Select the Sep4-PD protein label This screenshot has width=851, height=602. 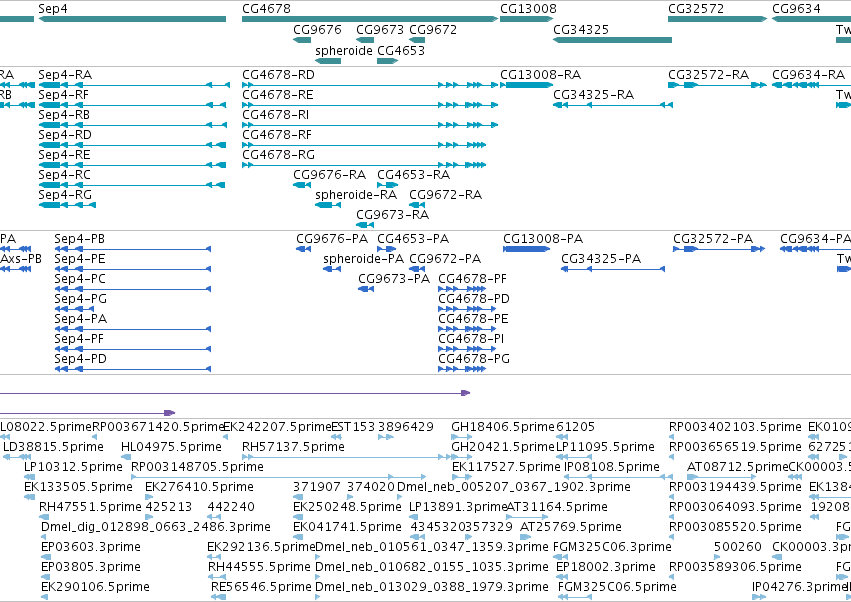(x=80, y=359)
